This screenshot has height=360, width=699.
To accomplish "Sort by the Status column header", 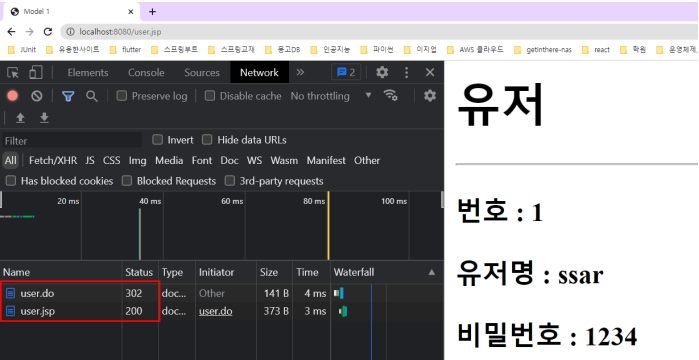I will pos(139,272).
